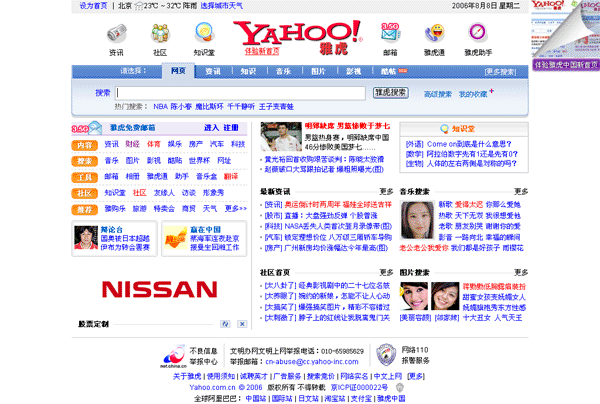Viewport: 600px width, 404px height.
Task: Open the 世界杯 link in 搜索 row
Action: 199,161
